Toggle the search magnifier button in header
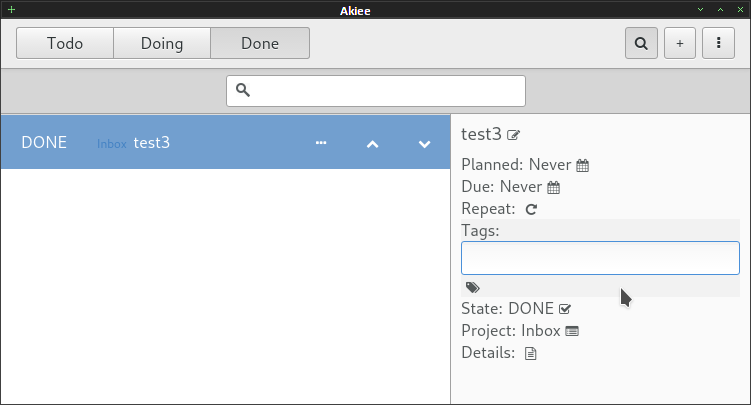This screenshot has width=751, height=405. point(641,43)
